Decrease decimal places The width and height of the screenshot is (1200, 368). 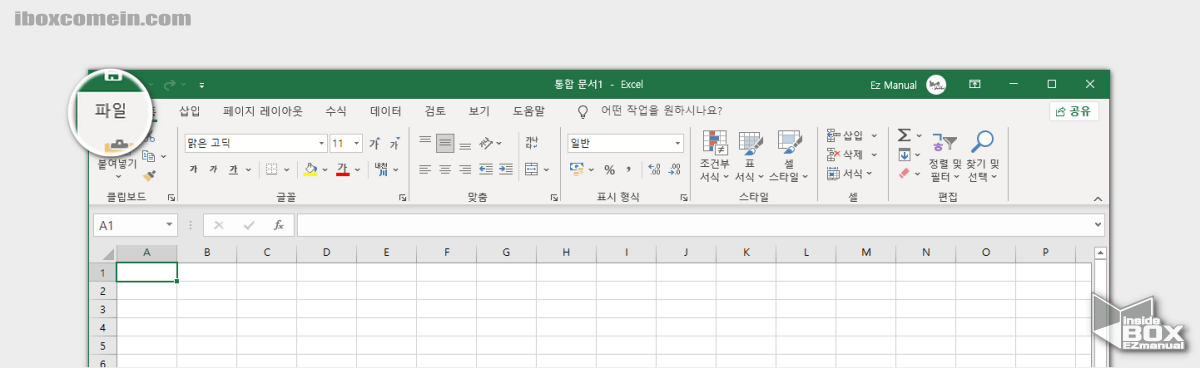tap(674, 170)
